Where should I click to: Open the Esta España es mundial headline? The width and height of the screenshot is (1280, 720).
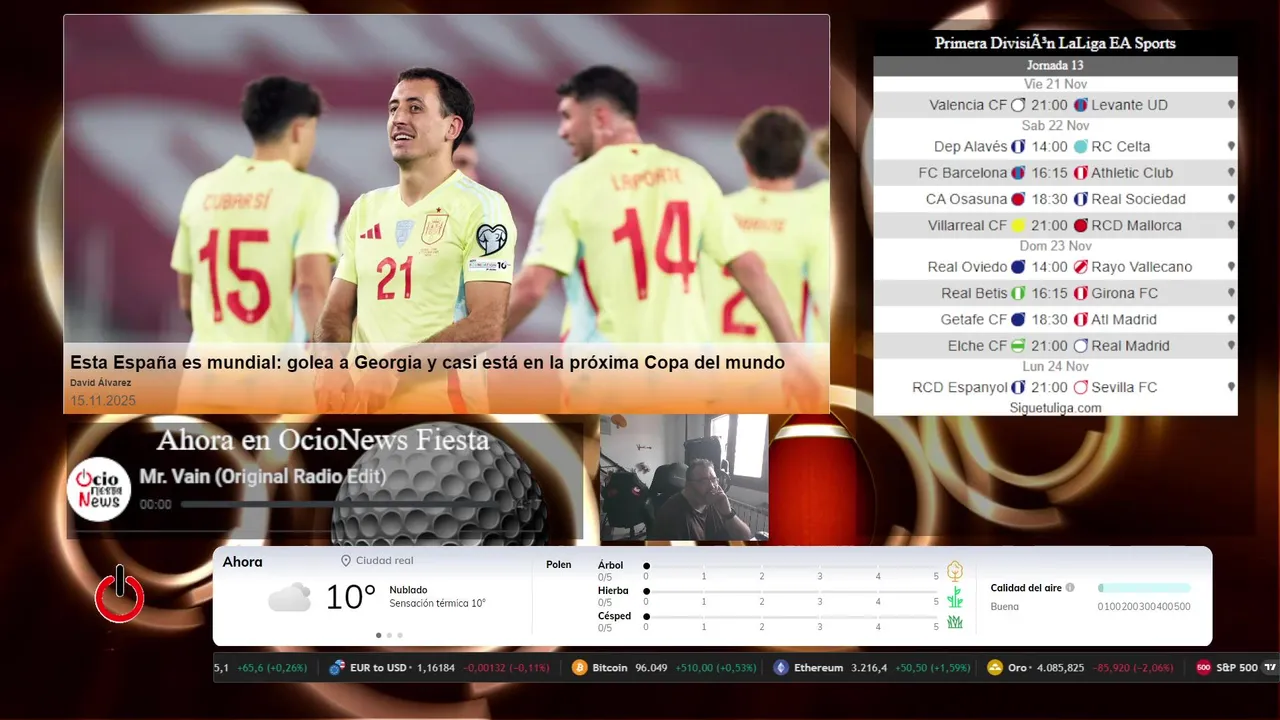427,363
